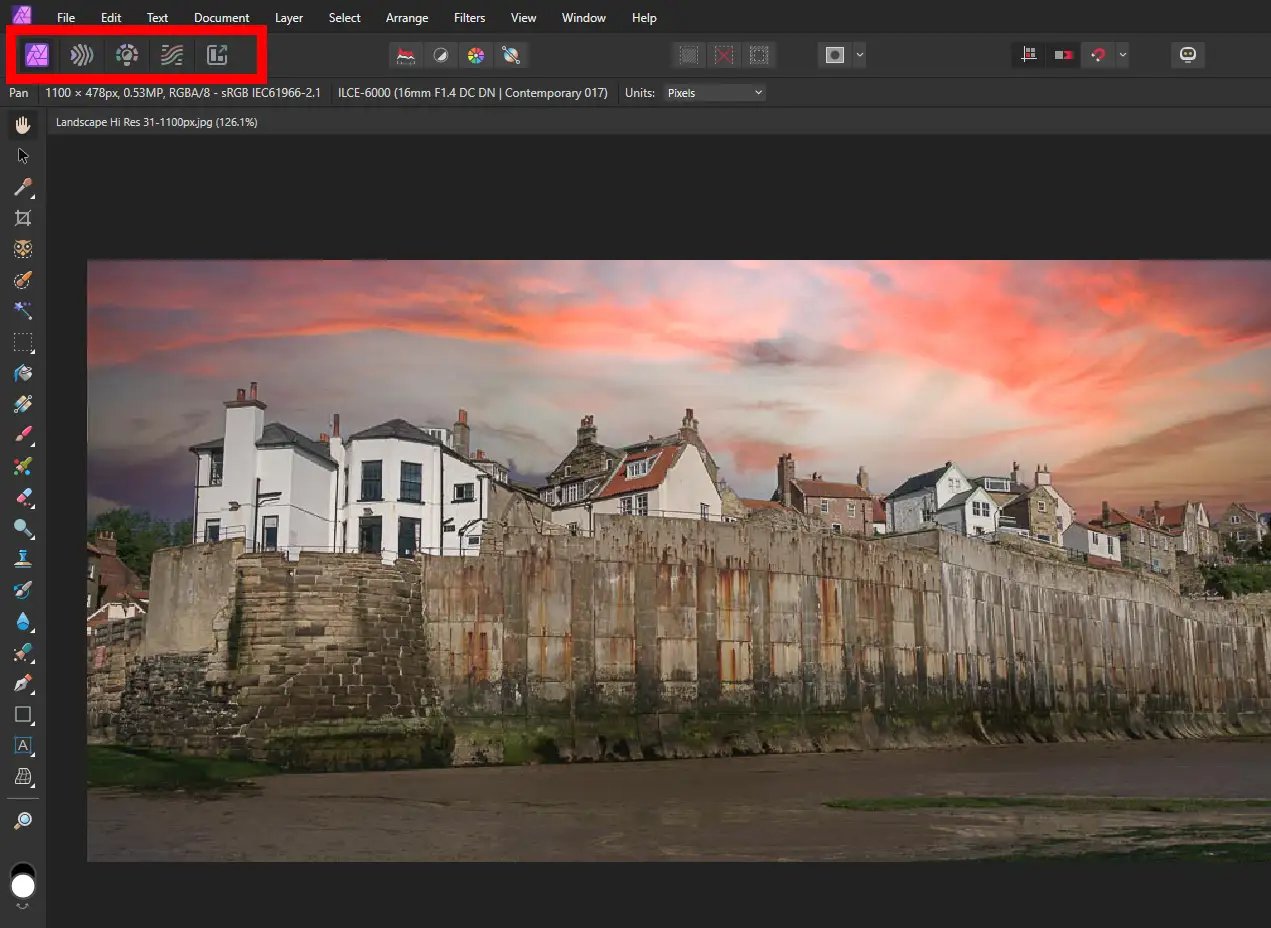The width and height of the screenshot is (1271, 928).
Task: Select the Selection Brush tool
Action: 23,280
